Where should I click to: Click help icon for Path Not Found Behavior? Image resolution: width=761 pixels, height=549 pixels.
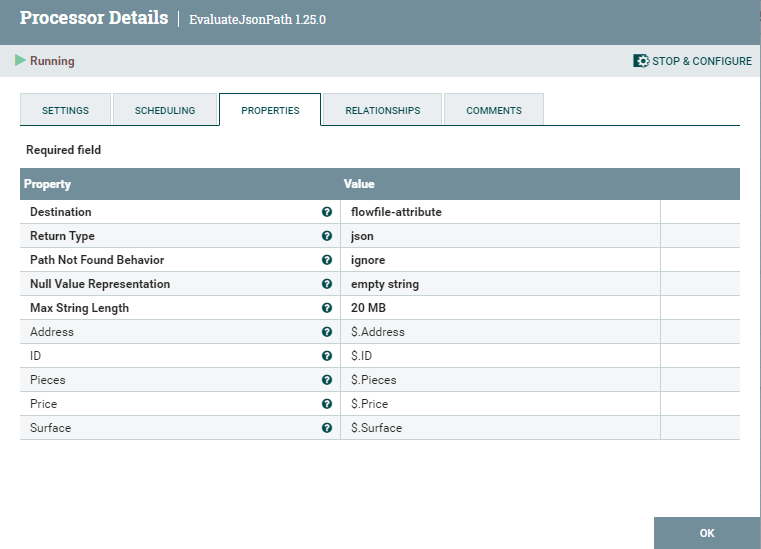[327, 260]
